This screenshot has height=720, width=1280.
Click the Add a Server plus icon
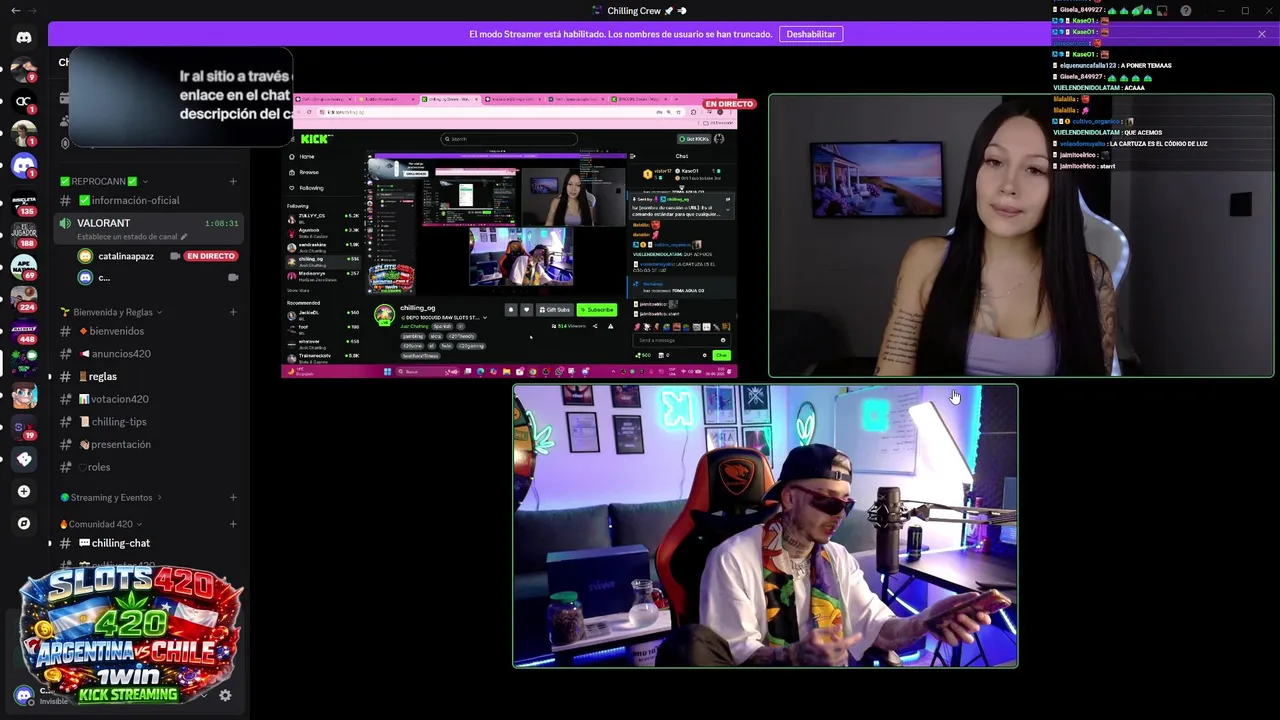click(24, 491)
